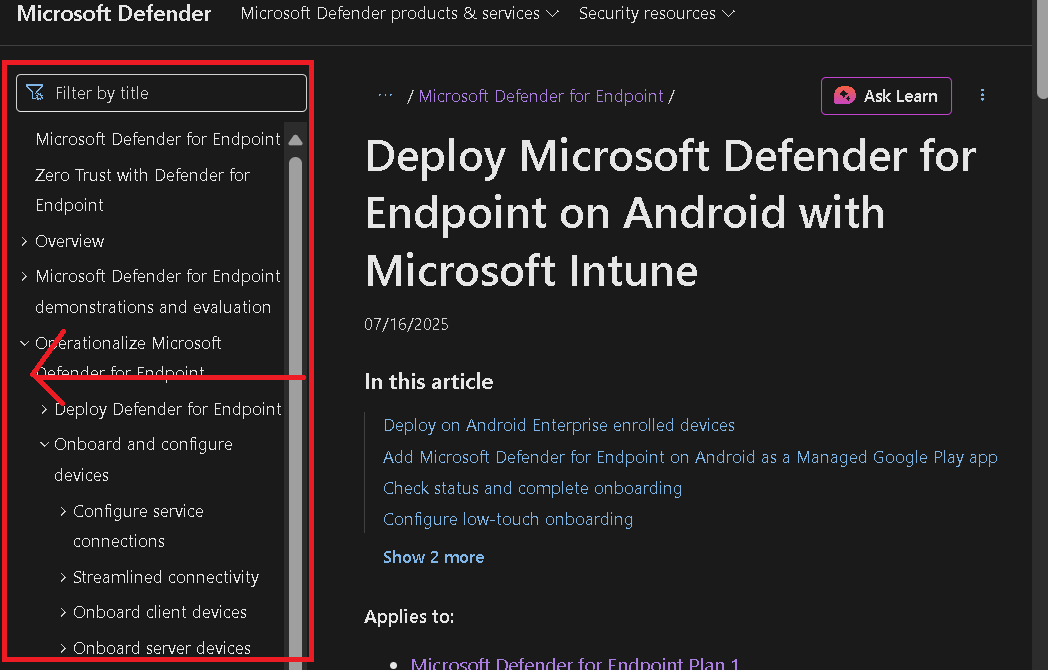The height and width of the screenshot is (670, 1049).
Task: Open Add as a Managed Google Play app link
Action: (x=690, y=457)
